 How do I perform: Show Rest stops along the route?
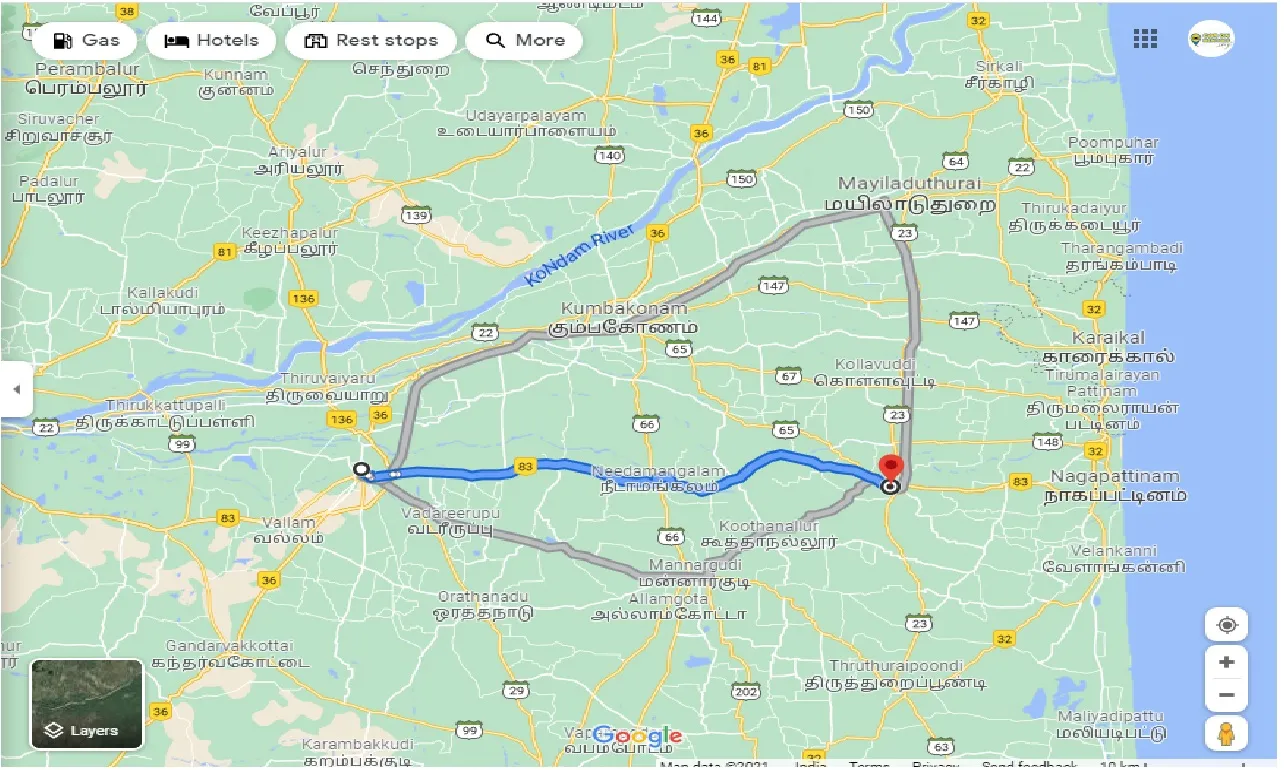(x=371, y=40)
